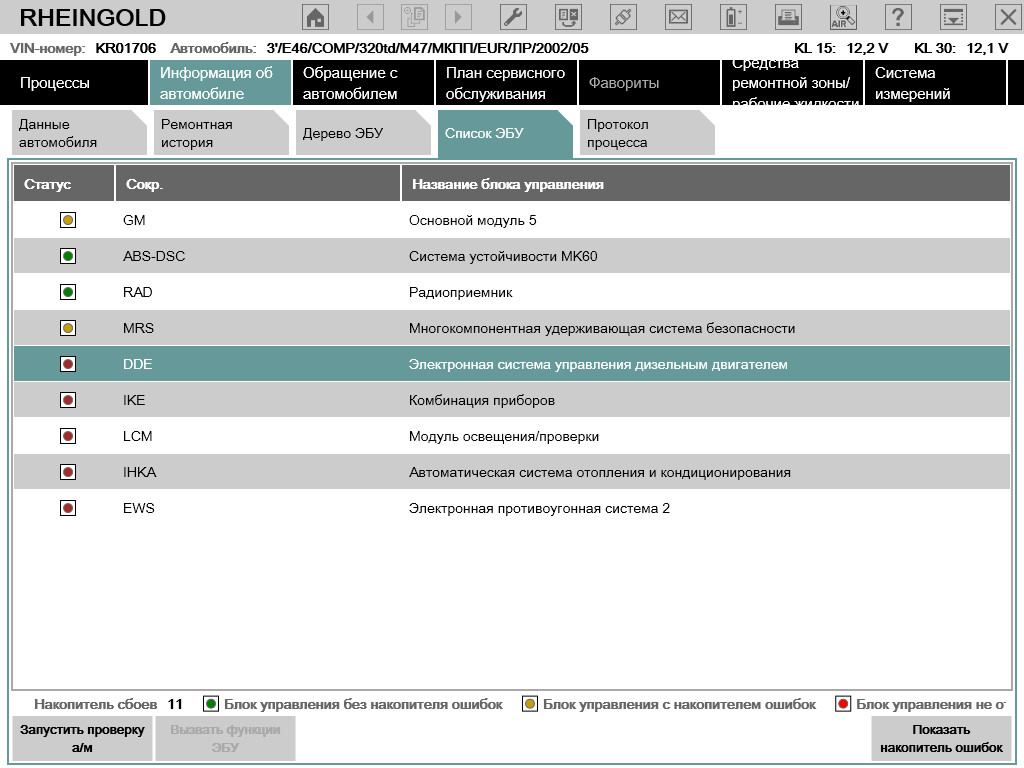This screenshot has width=1024, height=768.
Task: Go to the home screen icon
Action: [x=315, y=17]
